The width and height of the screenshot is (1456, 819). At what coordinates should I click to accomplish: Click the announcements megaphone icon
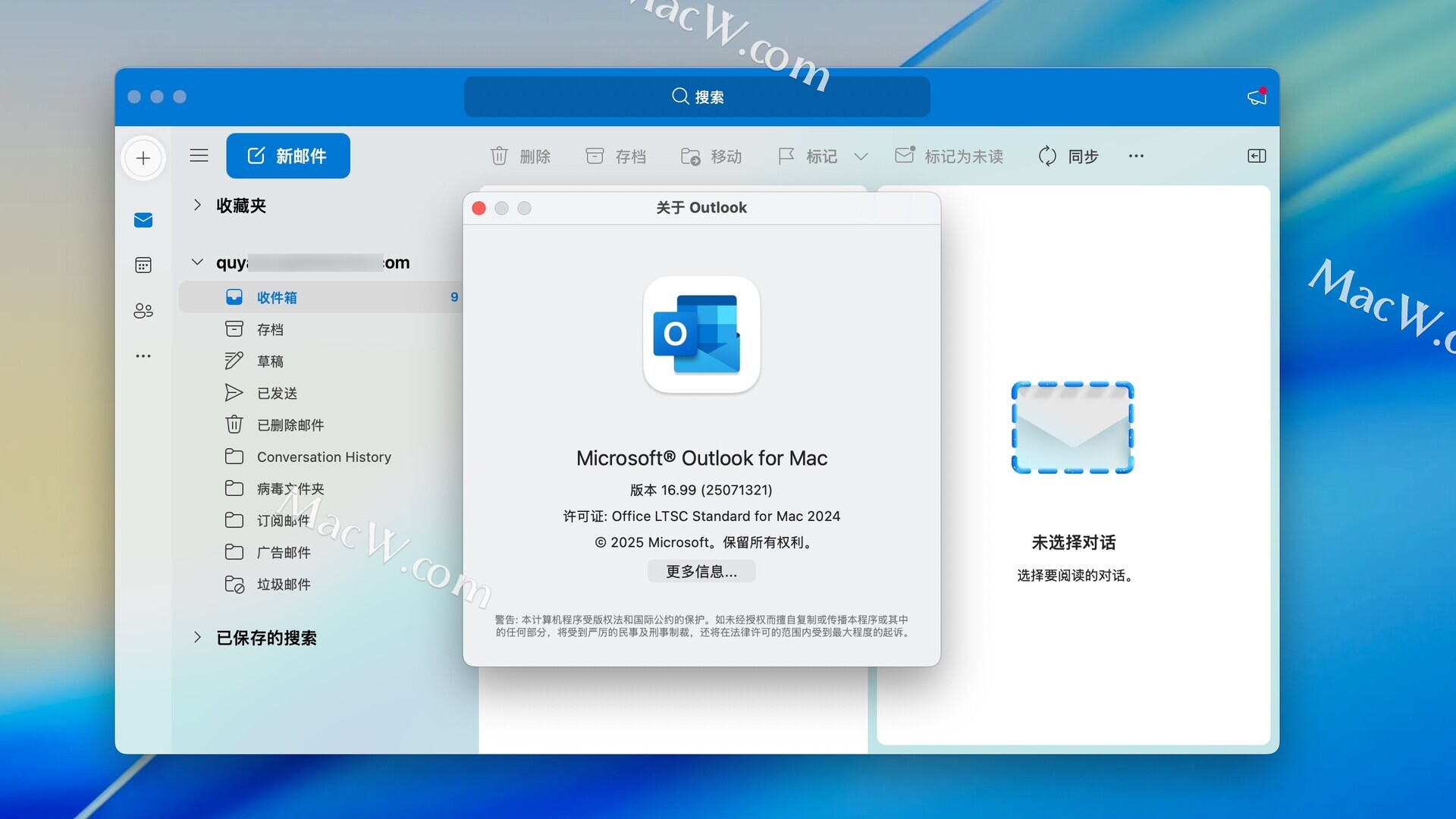click(x=1257, y=96)
